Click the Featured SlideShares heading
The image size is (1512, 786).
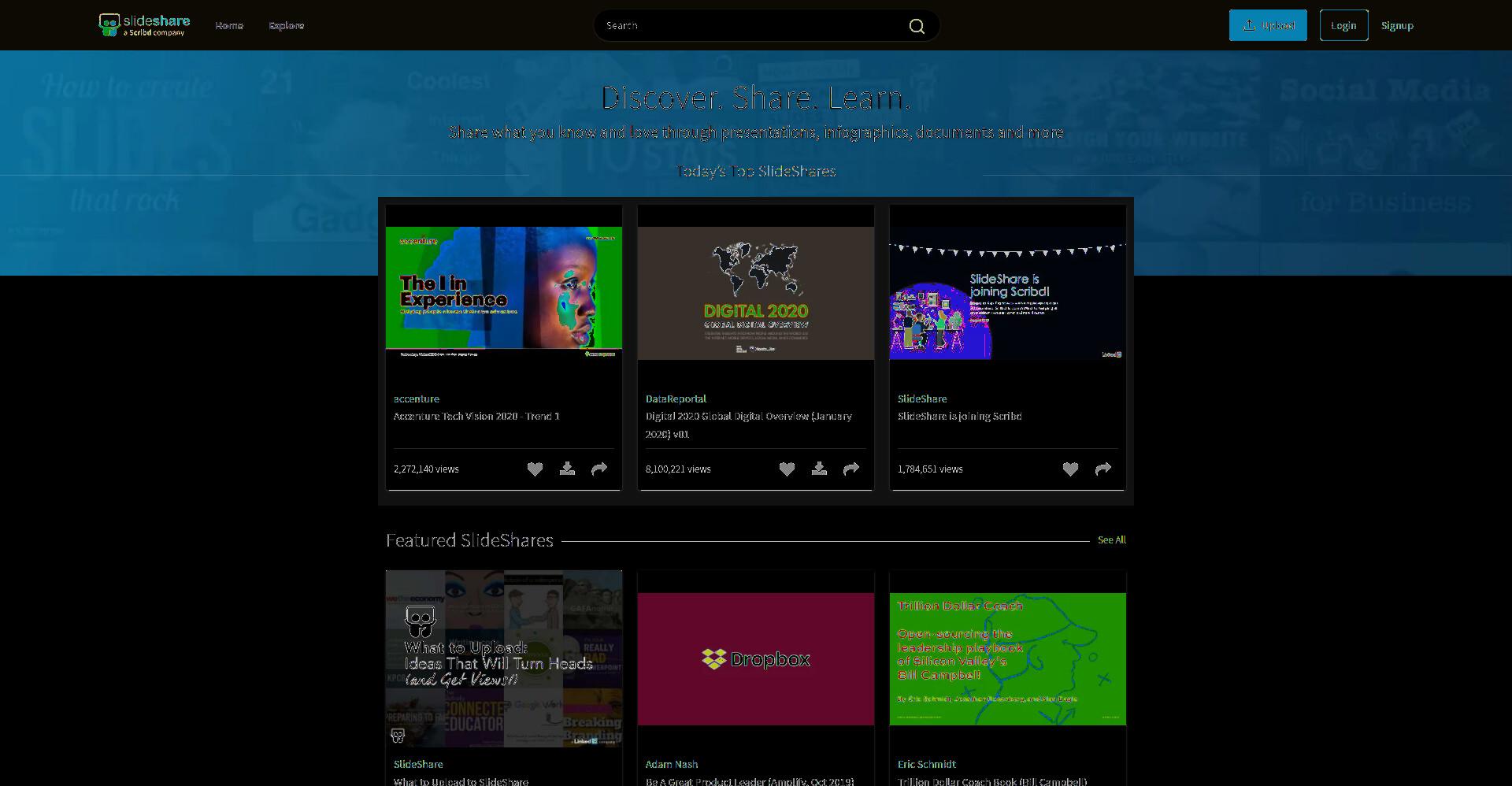(x=469, y=540)
